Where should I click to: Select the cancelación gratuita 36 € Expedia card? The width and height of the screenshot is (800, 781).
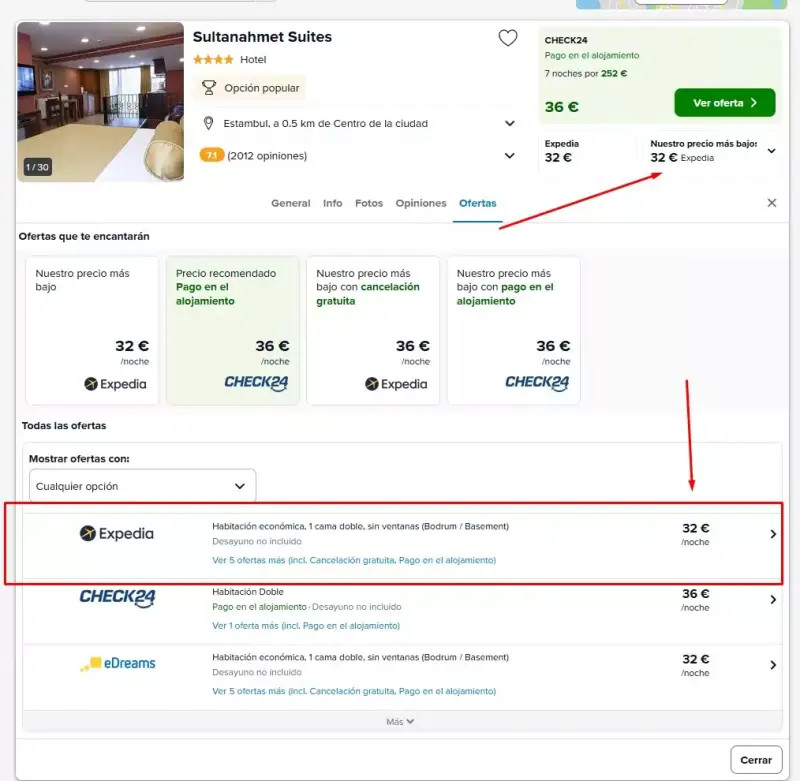(372, 331)
